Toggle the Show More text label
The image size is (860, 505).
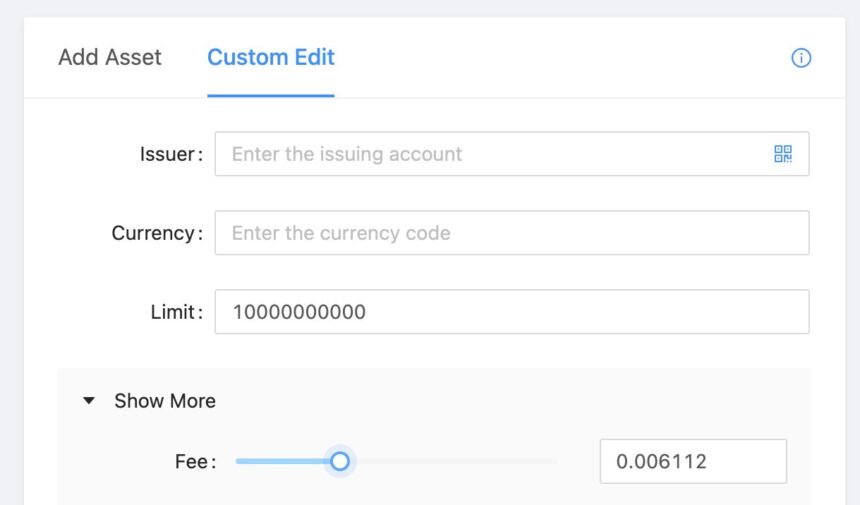165,401
